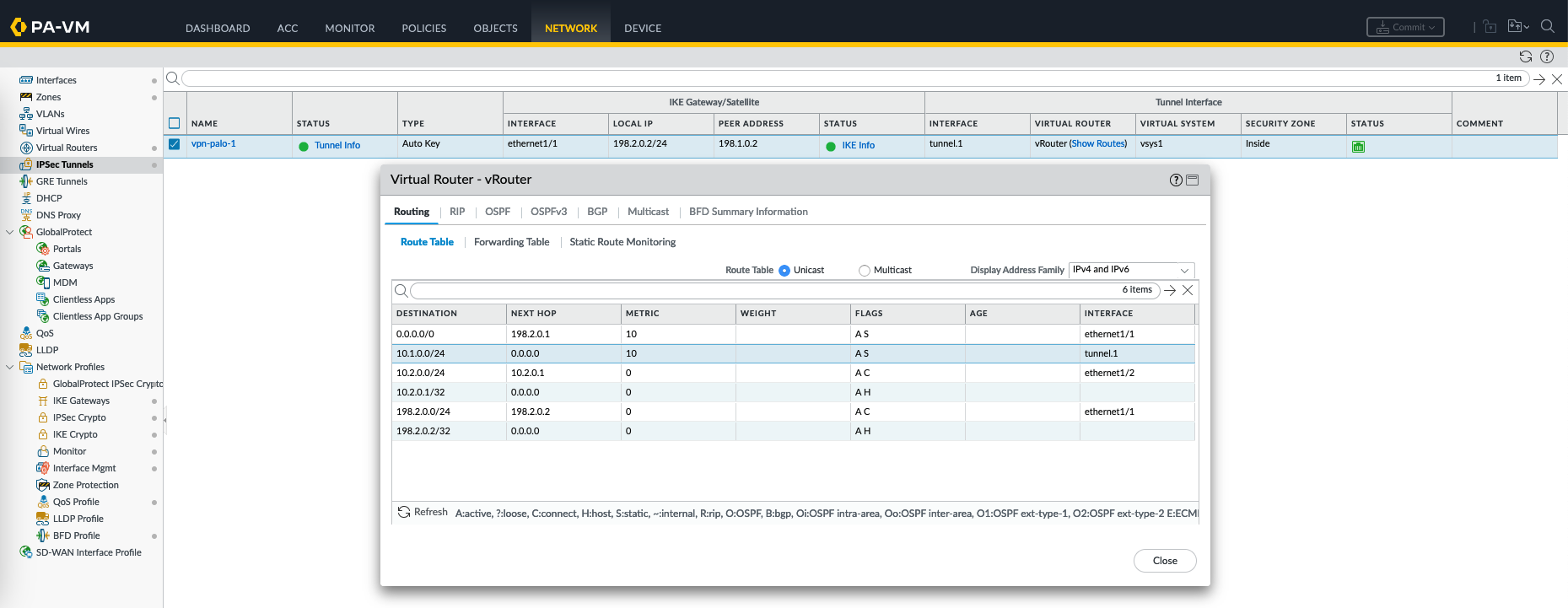The height and width of the screenshot is (608, 1568).
Task: Clear the route table filter with X icon
Action: point(1188,290)
